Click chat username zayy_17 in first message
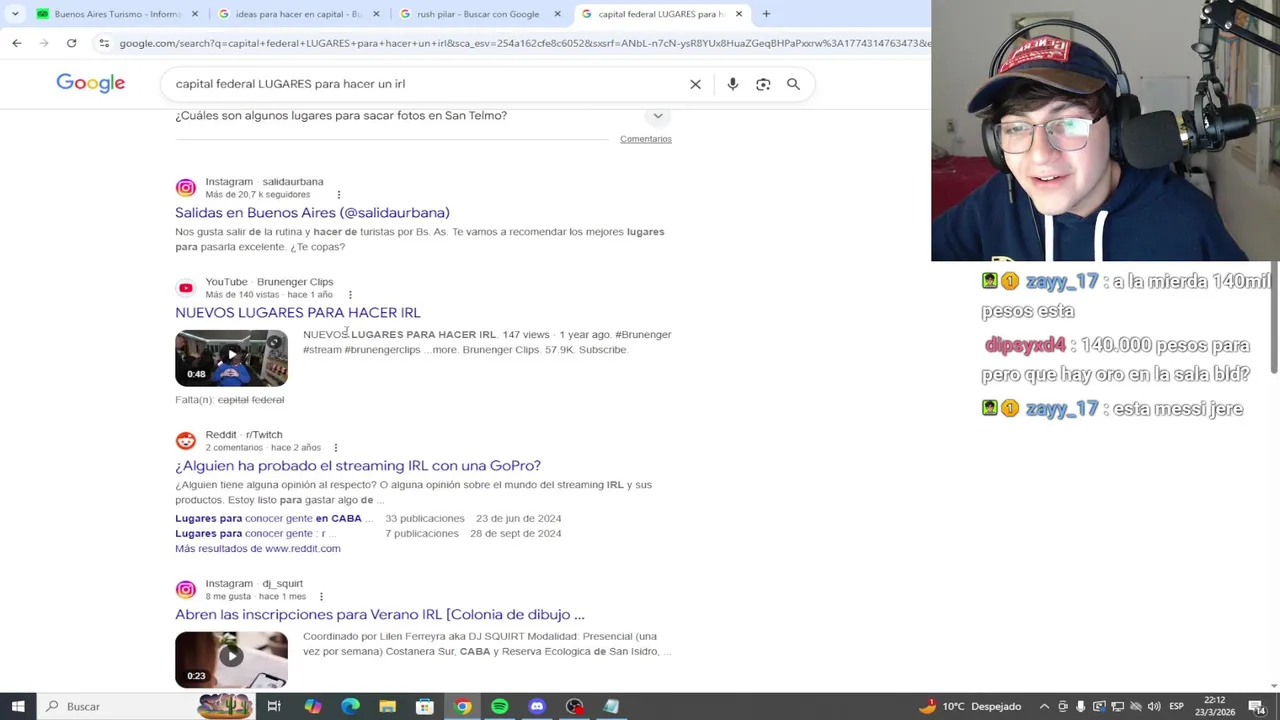This screenshot has height=720, width=1280. pyautogui.click(x=1062, y=282)
